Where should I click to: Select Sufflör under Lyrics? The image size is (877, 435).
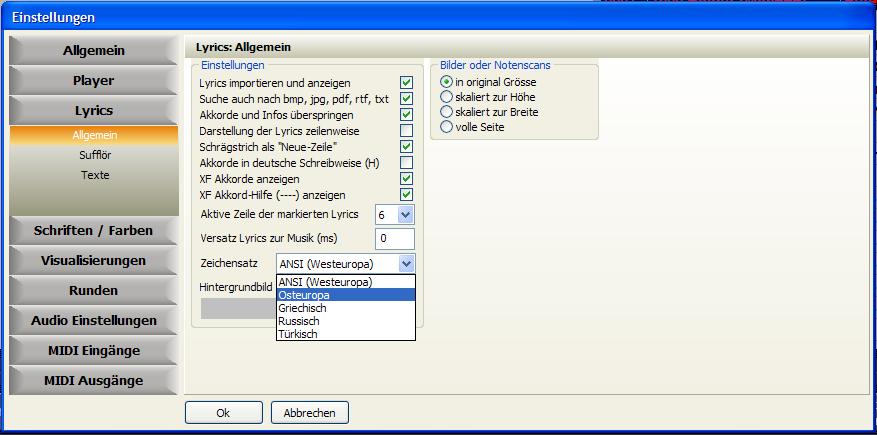point(94,155)
